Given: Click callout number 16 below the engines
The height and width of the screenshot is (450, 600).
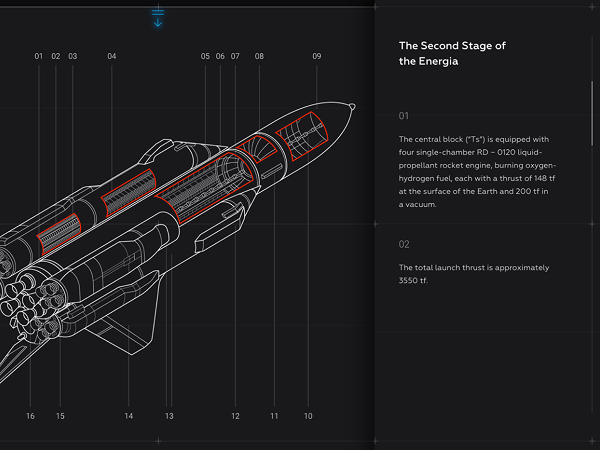Looking at the screenshot, I should 30,416.
